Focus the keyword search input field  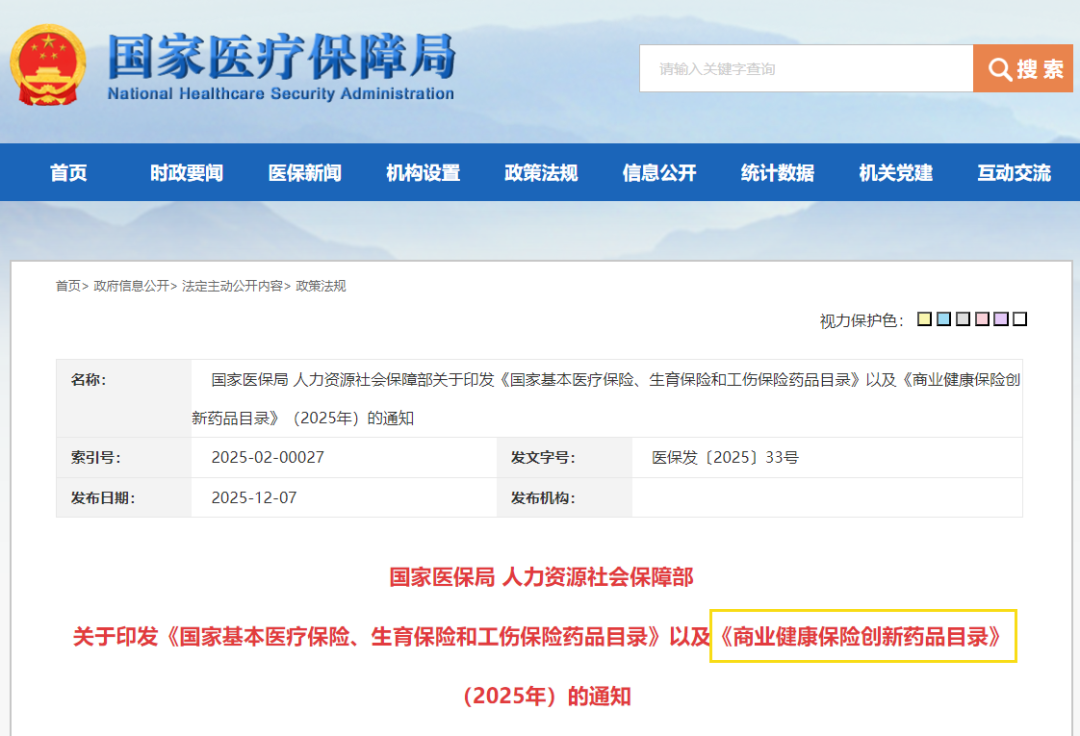(x=805, y=69)
